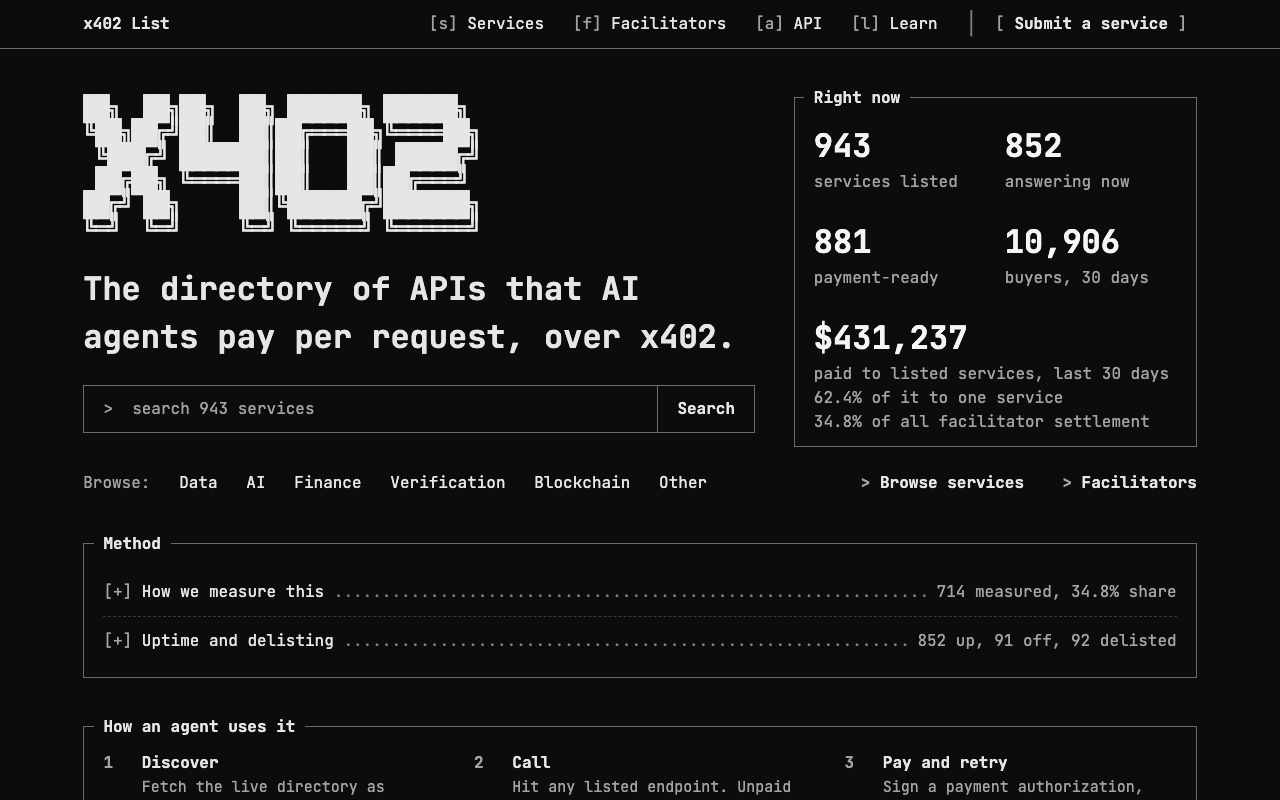Click the directory of APIs headline
1280x800 pixels.
408,313
